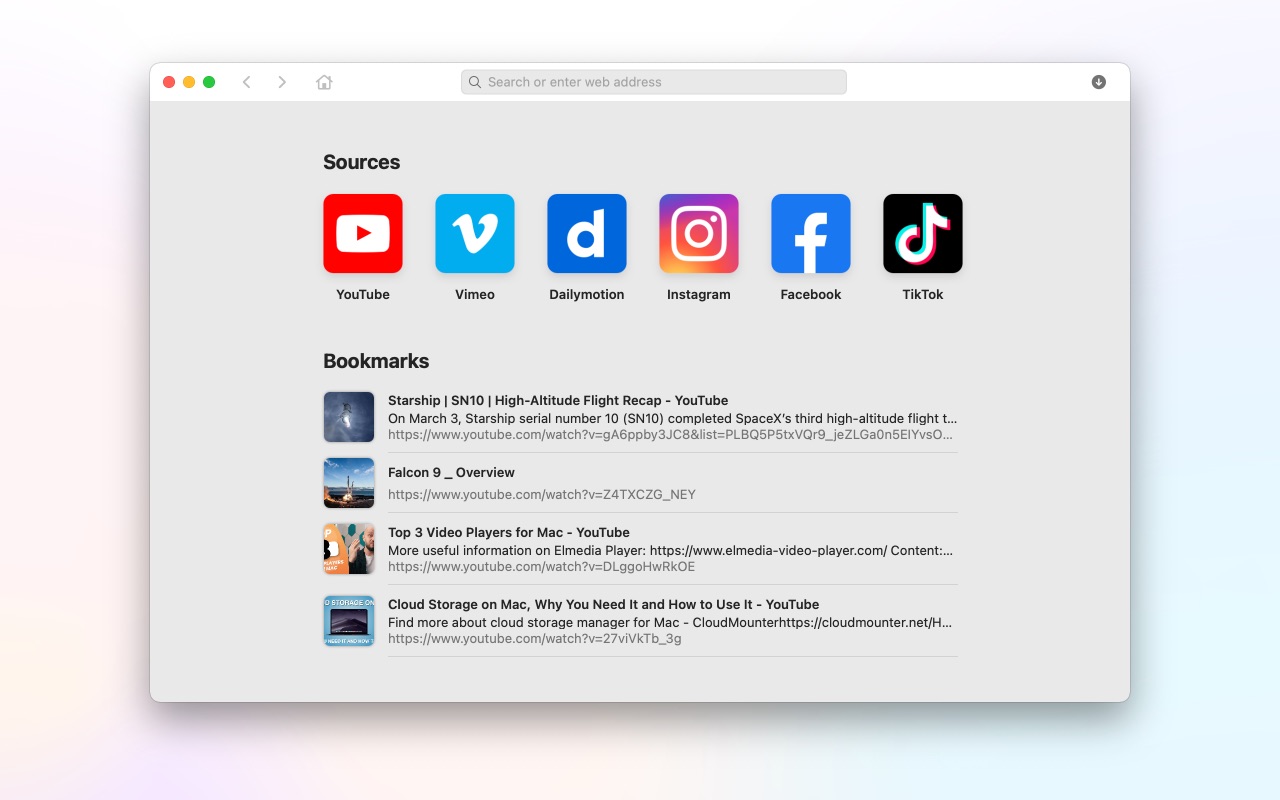Click the Vimeo label under its icon
The width and height of the screenshot is (1280, 800).
pyautogui.click(x=475, y=294)
